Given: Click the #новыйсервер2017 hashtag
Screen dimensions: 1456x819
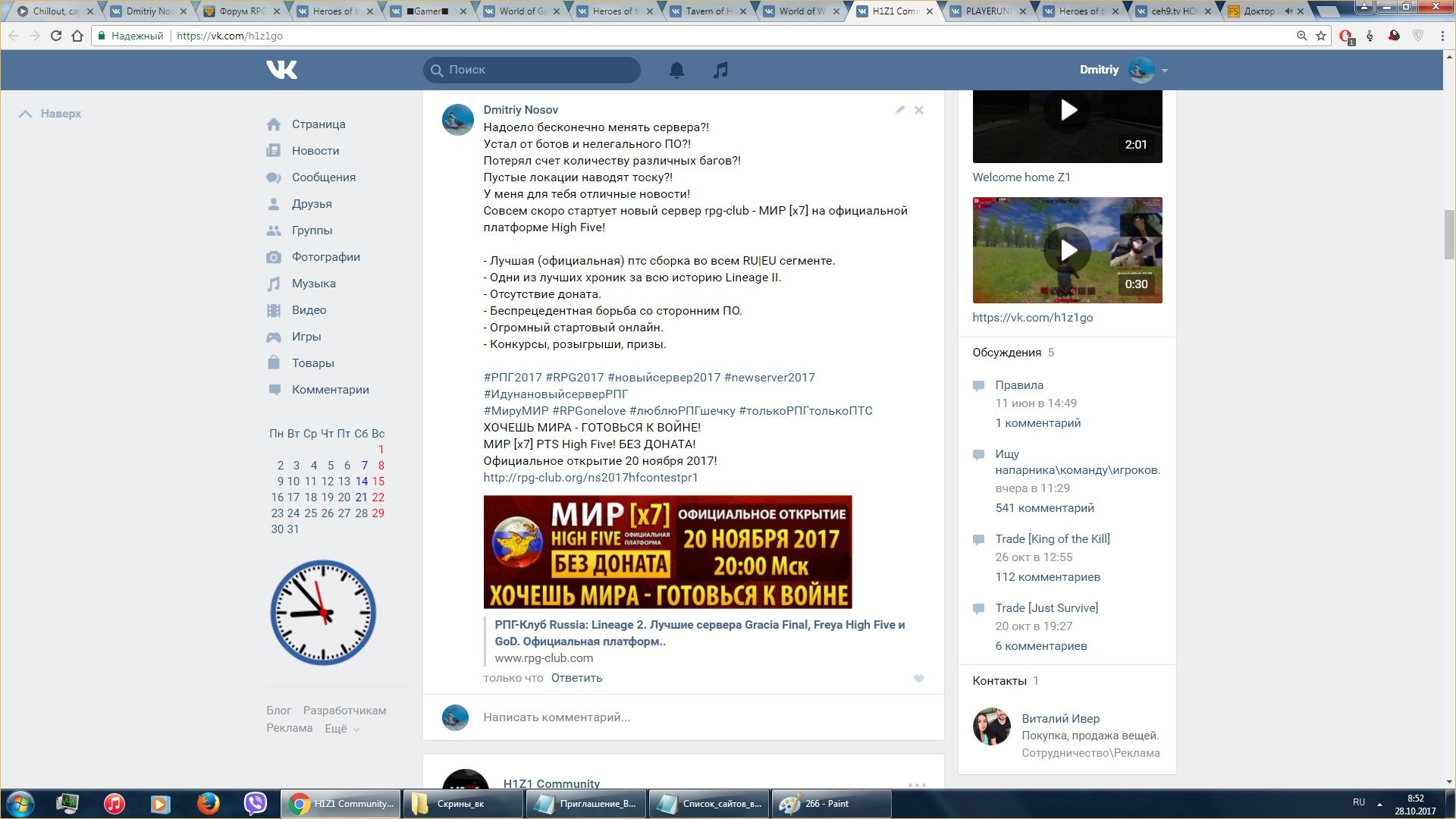Looking at the screenshot, I should 664,378.
